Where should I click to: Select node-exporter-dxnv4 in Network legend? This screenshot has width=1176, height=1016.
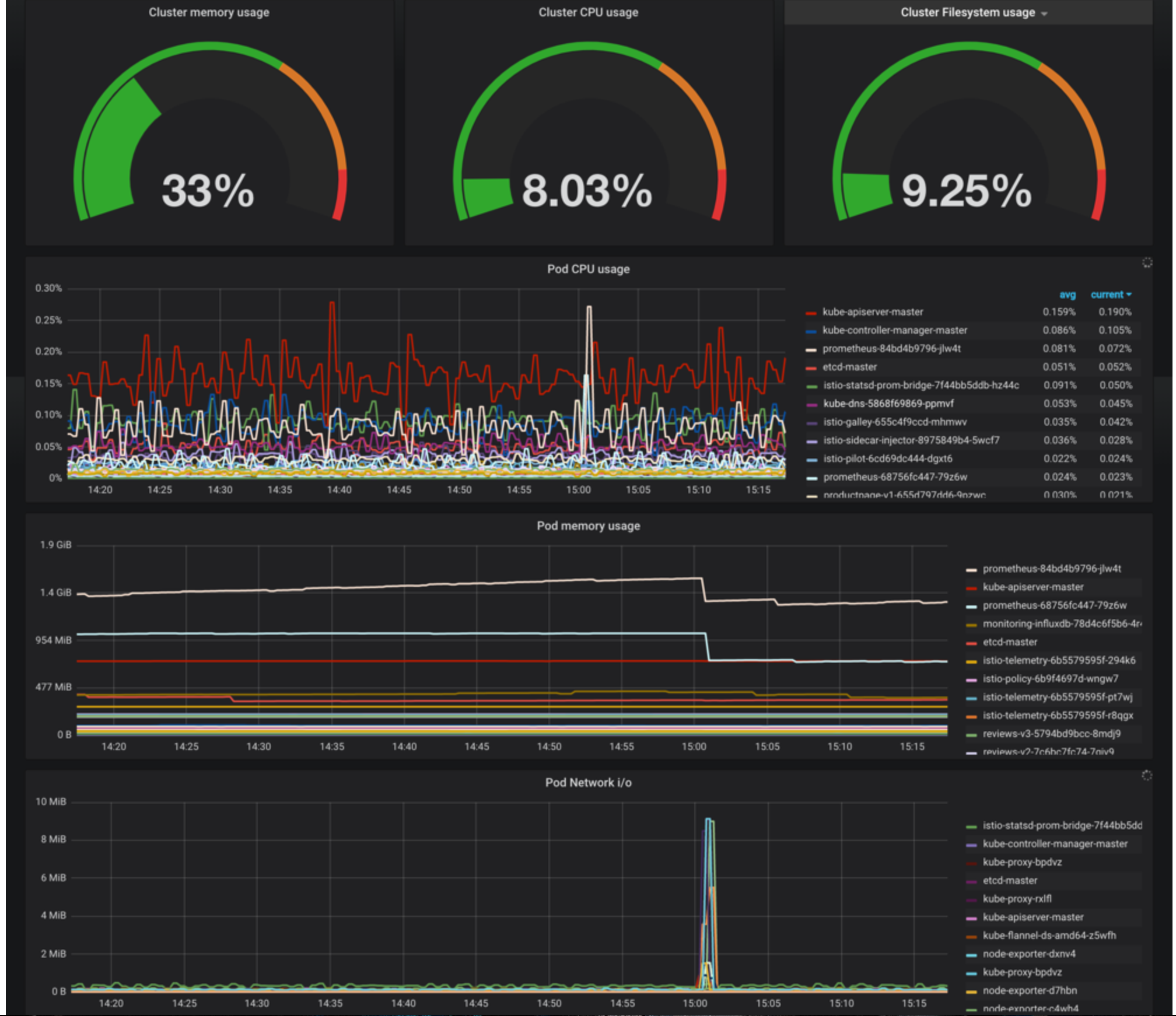click(x=1029, y=954)
